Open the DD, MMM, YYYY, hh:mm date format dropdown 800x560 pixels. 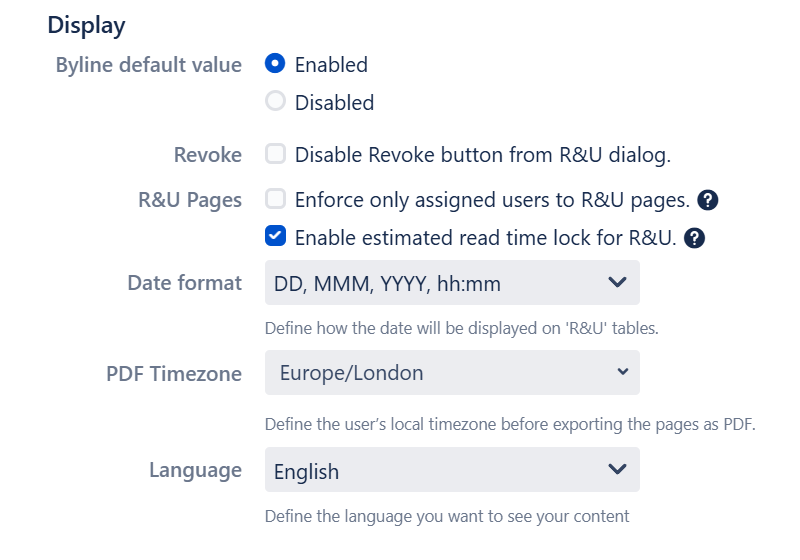440,284
